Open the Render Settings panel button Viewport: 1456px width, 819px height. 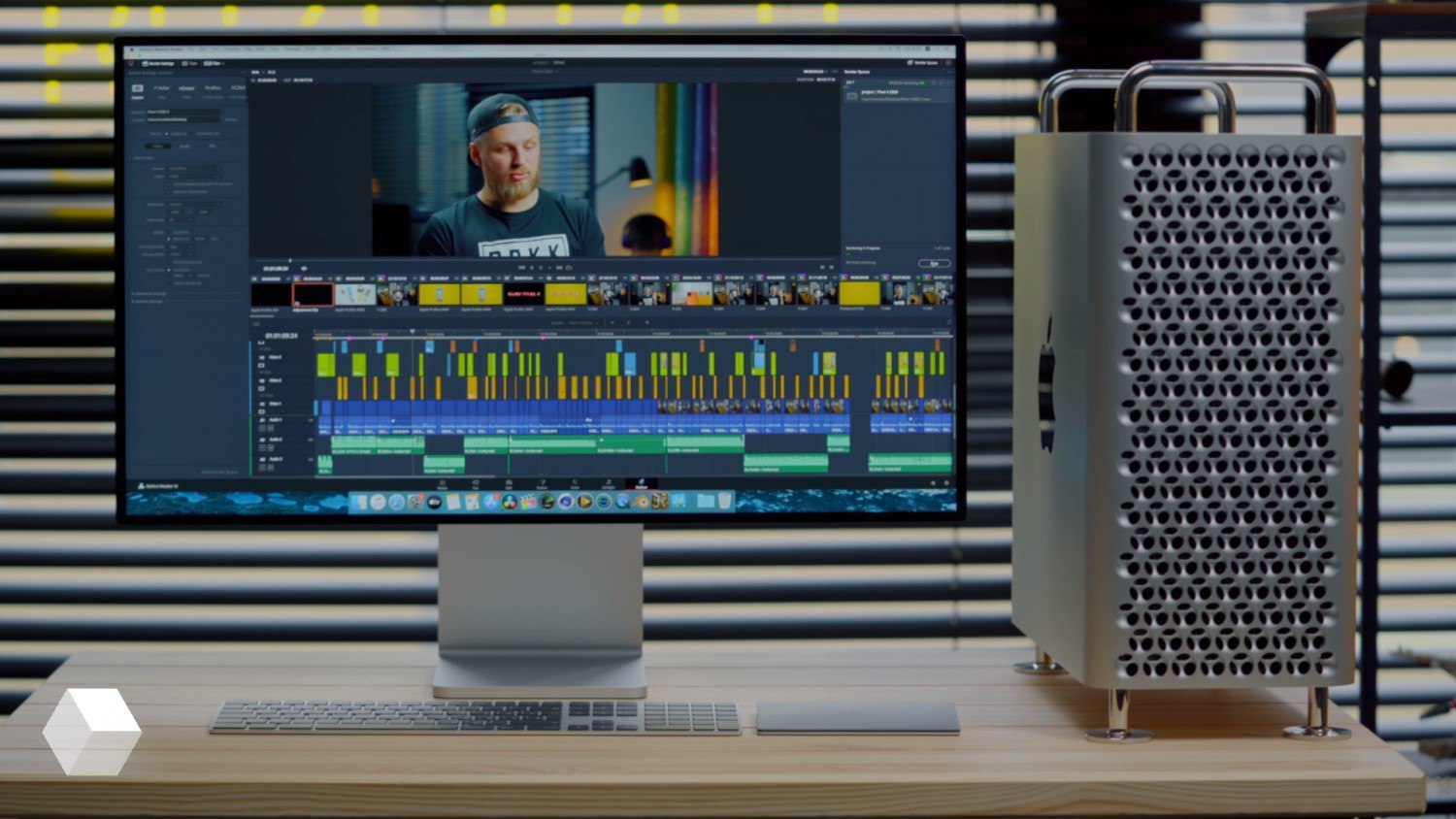pyautogui.click(x=158, y=63)
